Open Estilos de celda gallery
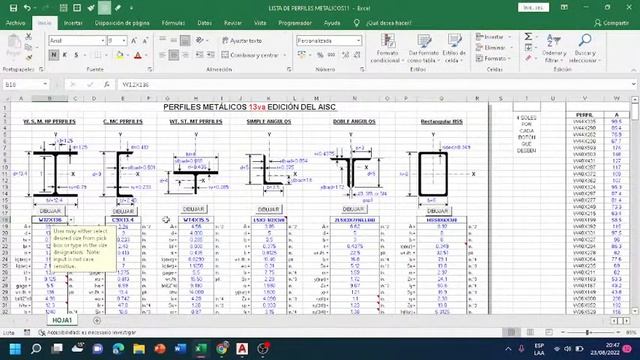 point(454,48)
